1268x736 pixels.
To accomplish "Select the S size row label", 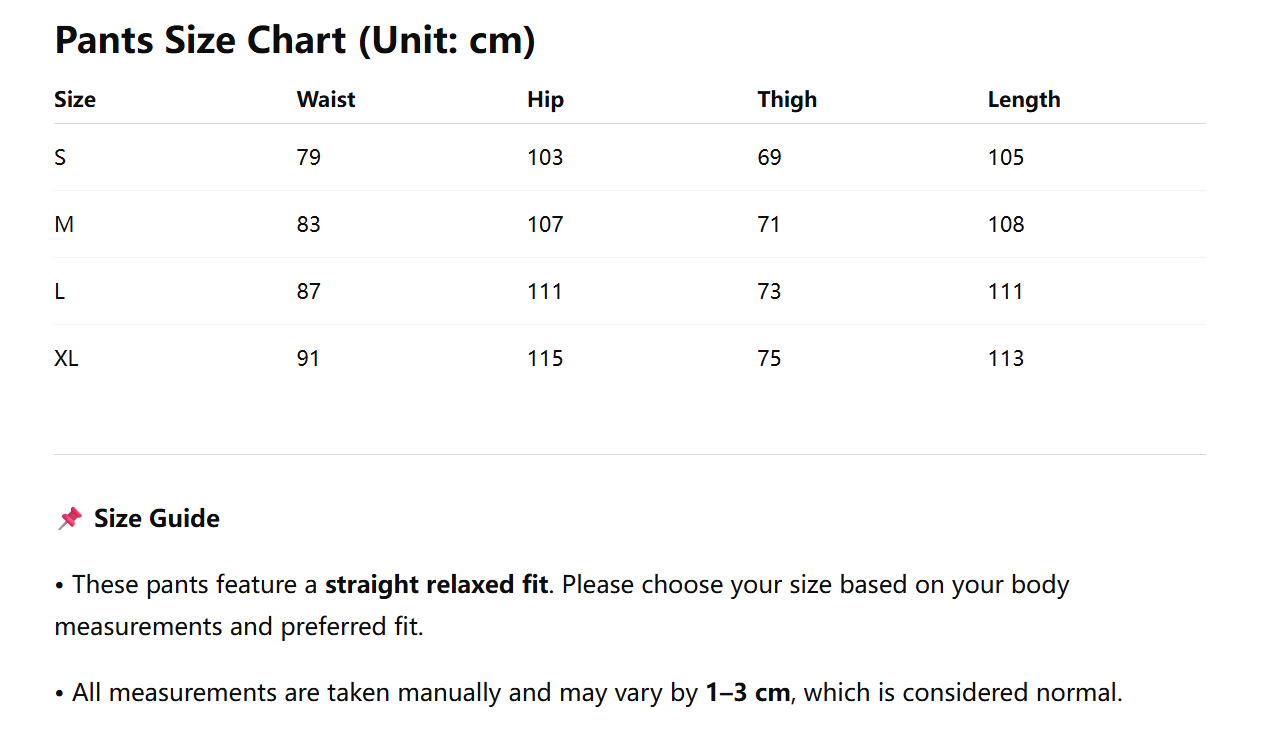I will click(60, 157).
